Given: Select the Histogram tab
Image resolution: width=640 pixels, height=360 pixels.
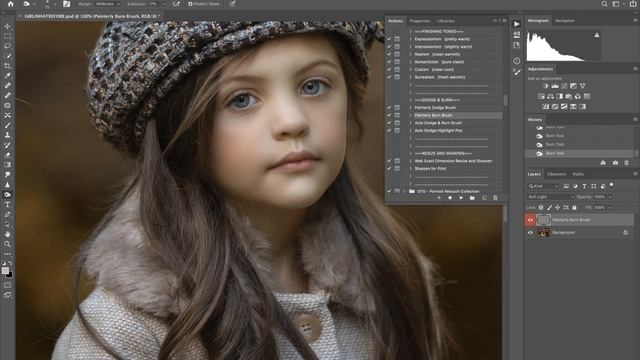Looking at the screenshot, I should click(538, 20).
